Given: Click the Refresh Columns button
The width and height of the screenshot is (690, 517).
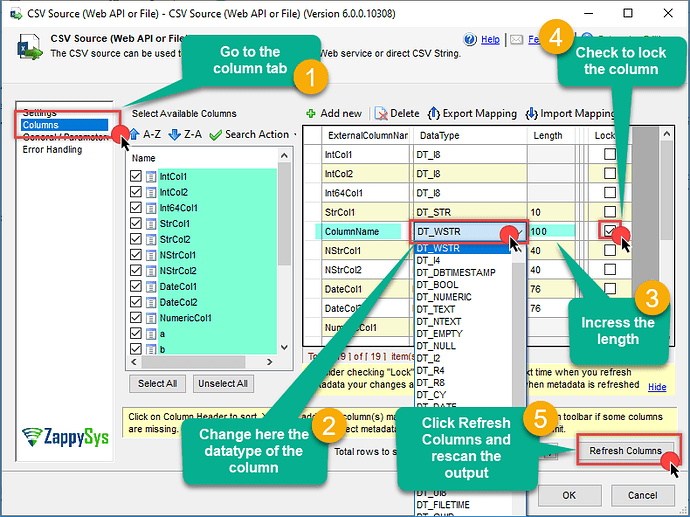Looking at the screenshot, I should pos(625,451).
